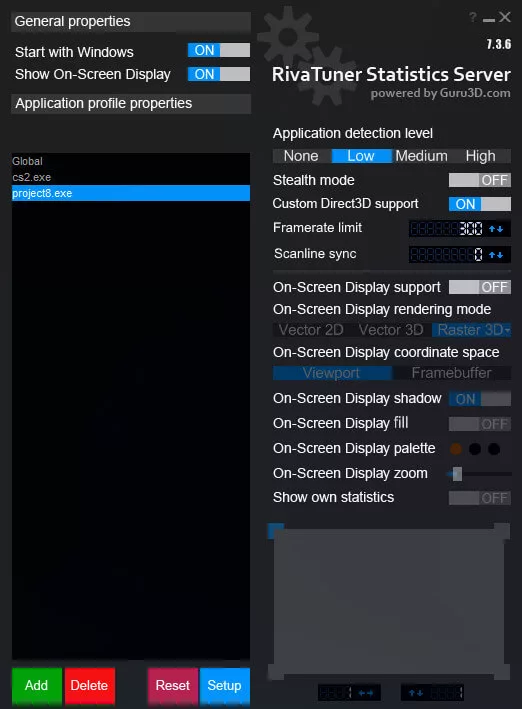Screen dimensions: 522x709
Task: Click the 7.3.6 version number
Action: (x=499, y=44)
